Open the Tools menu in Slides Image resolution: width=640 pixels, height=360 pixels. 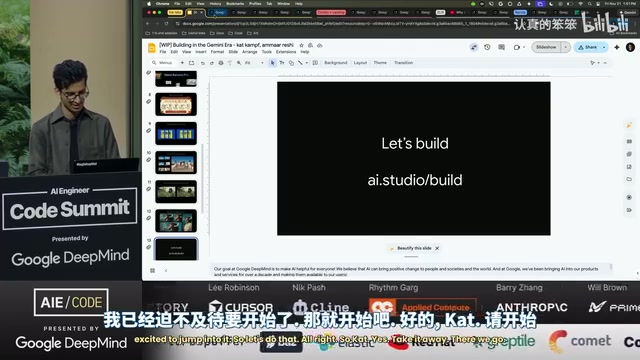click(267, 52)
